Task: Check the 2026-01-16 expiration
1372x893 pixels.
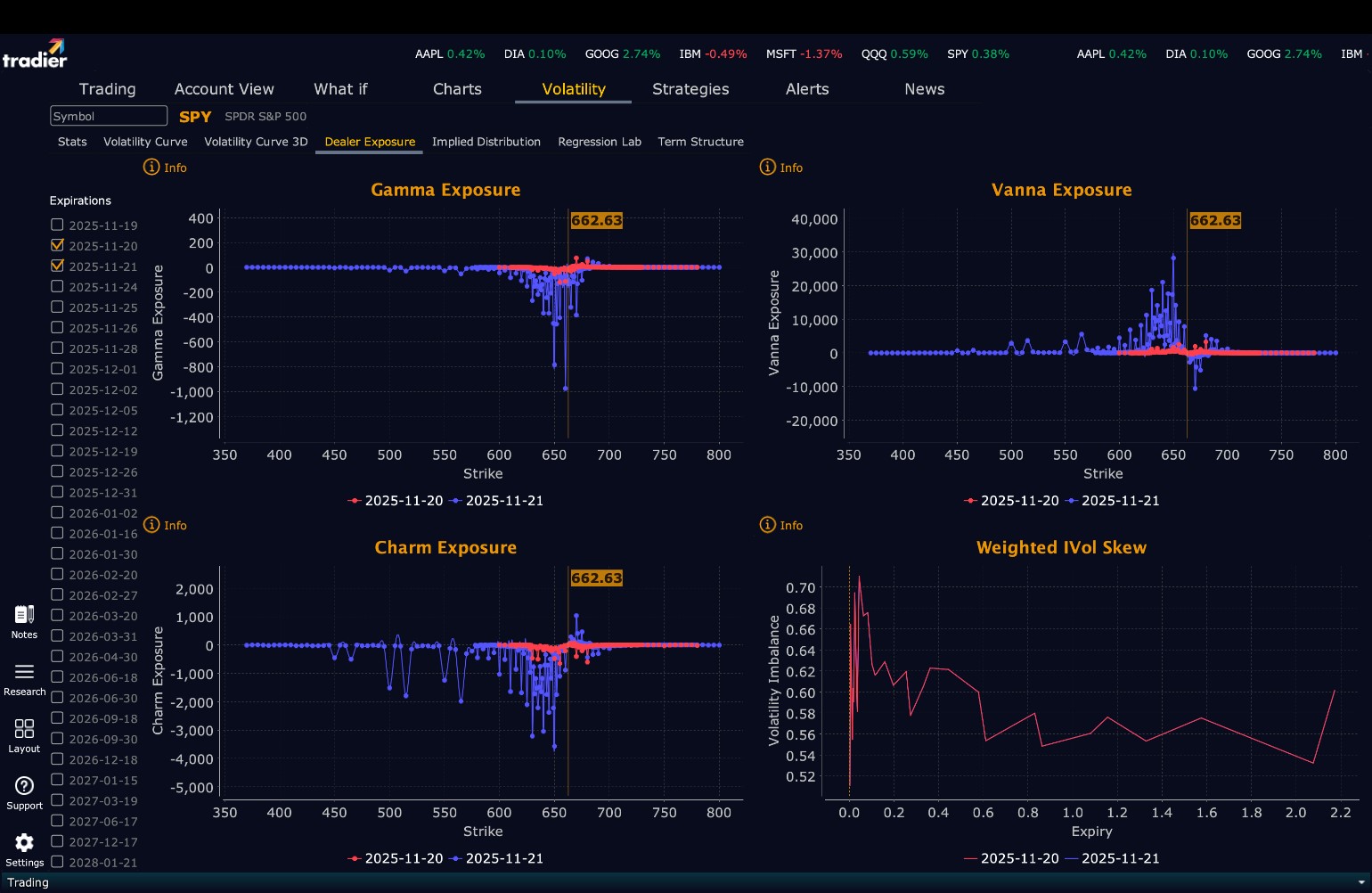Action: click(57, 532)
